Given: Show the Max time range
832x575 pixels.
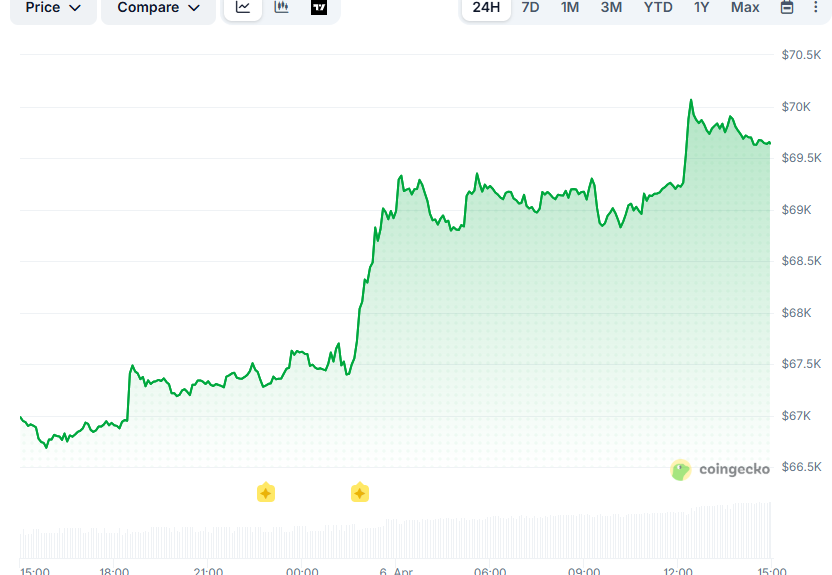Looking at the screenshot, I should (745, 8).
